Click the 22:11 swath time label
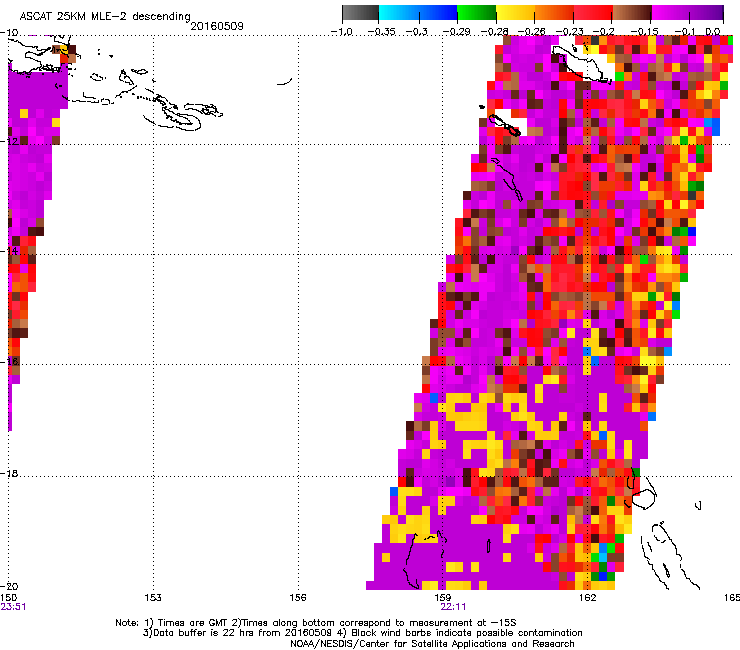 pyautogui.click(x=453, y=607)
